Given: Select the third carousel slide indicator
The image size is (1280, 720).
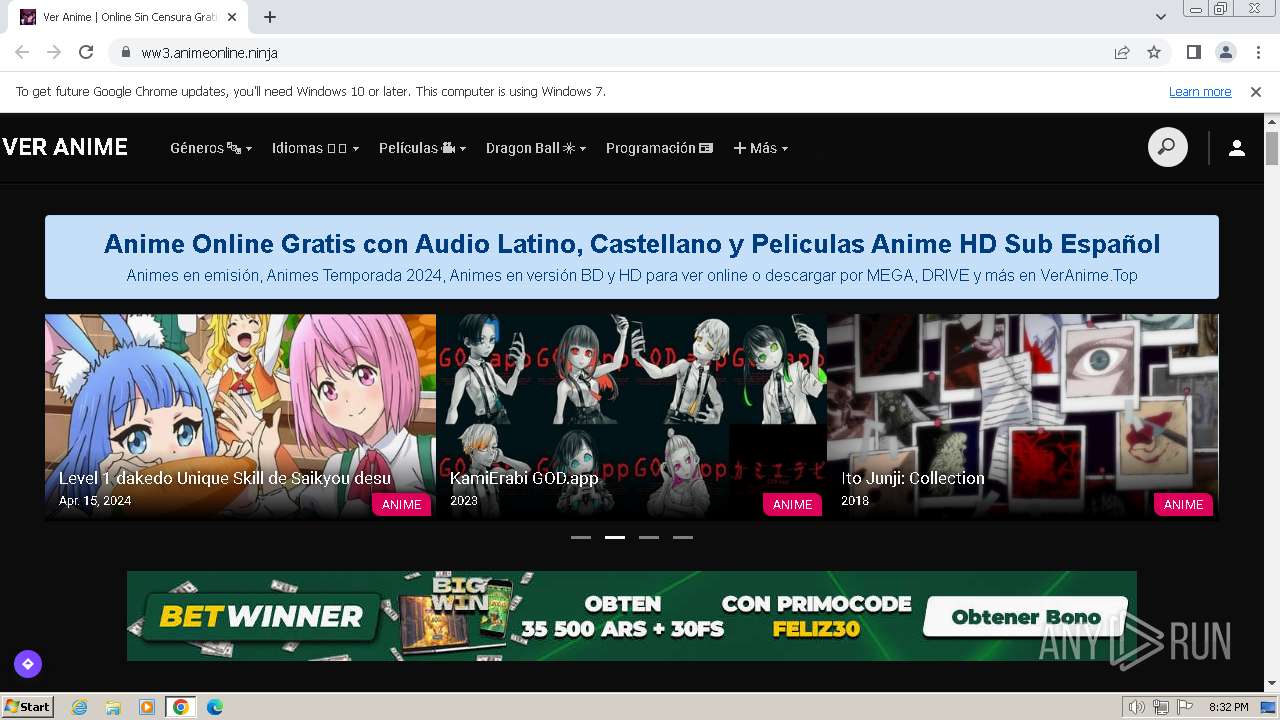Looking at the screenshot, I should point(649,537).
